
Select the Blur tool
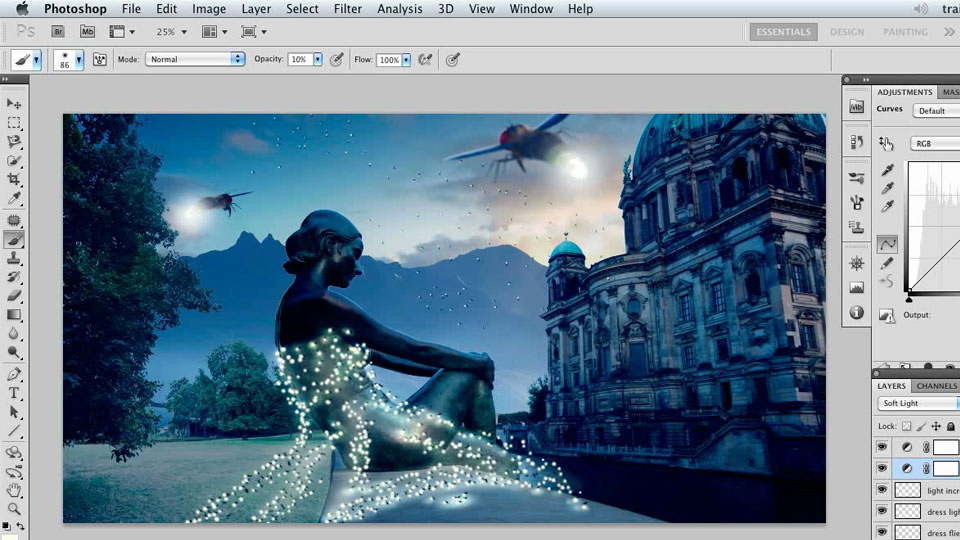pos(13,334)
